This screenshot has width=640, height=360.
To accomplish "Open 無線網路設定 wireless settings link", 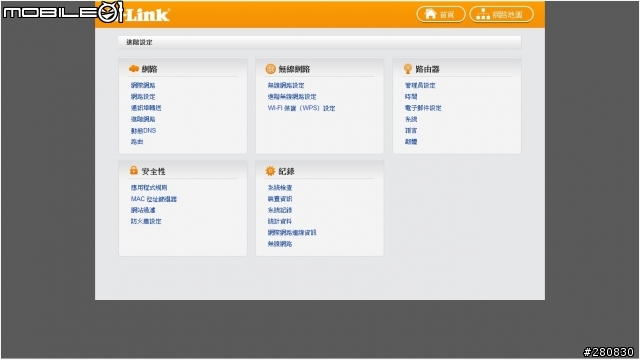I will tap(286, 85).
